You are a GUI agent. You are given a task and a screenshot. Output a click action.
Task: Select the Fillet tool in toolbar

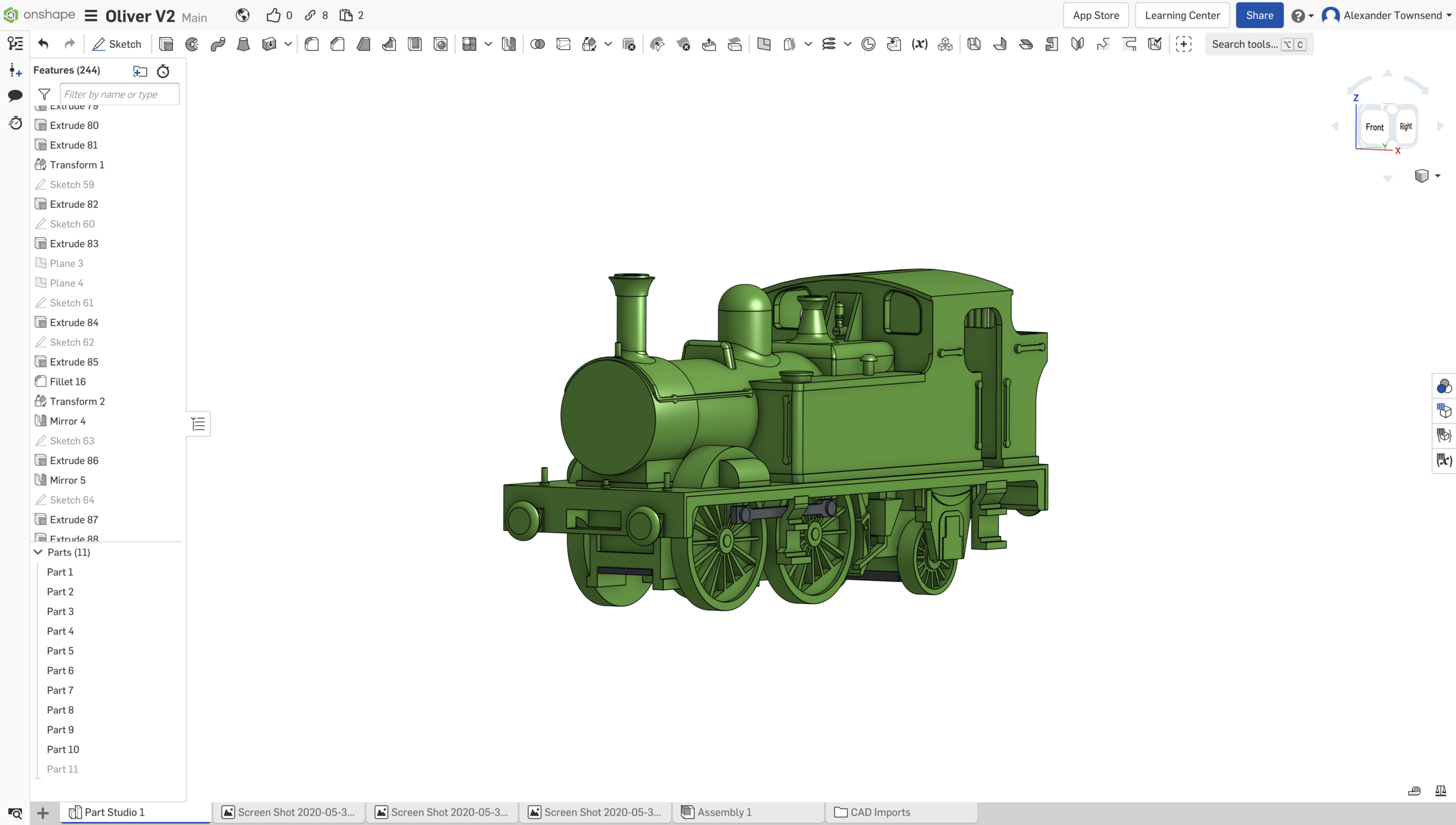coord(312,44)
